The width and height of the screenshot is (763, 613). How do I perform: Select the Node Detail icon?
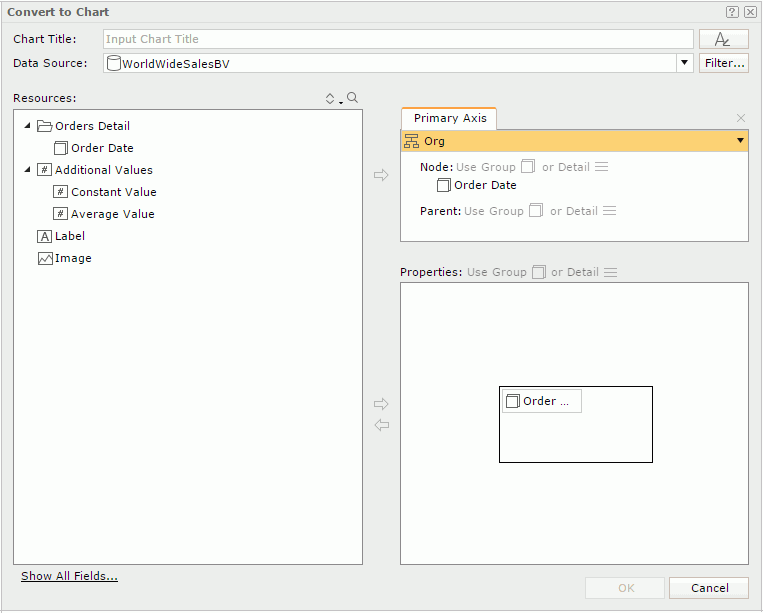pos(601,167)
